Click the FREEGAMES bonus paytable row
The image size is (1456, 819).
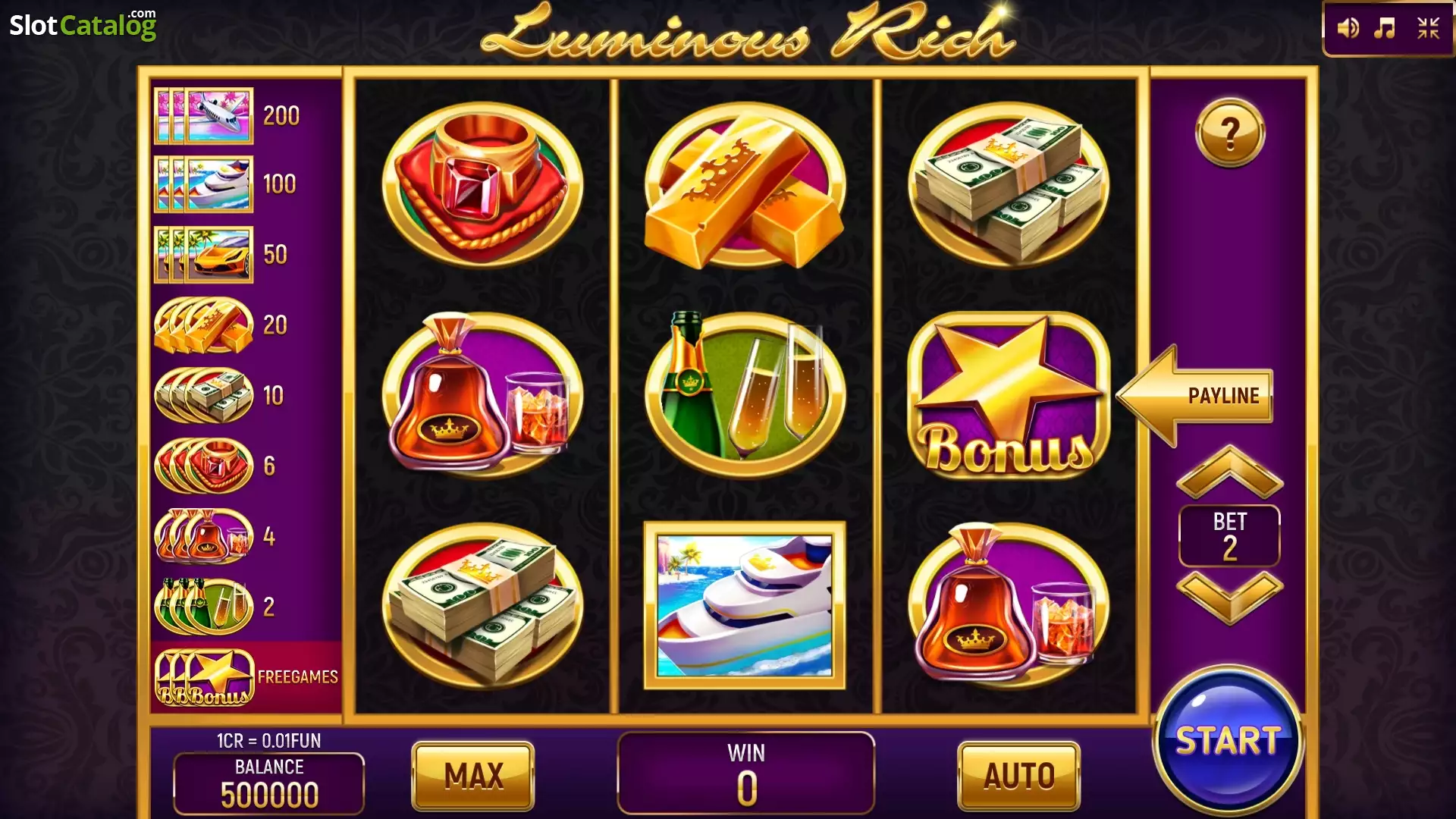point(246,677)
